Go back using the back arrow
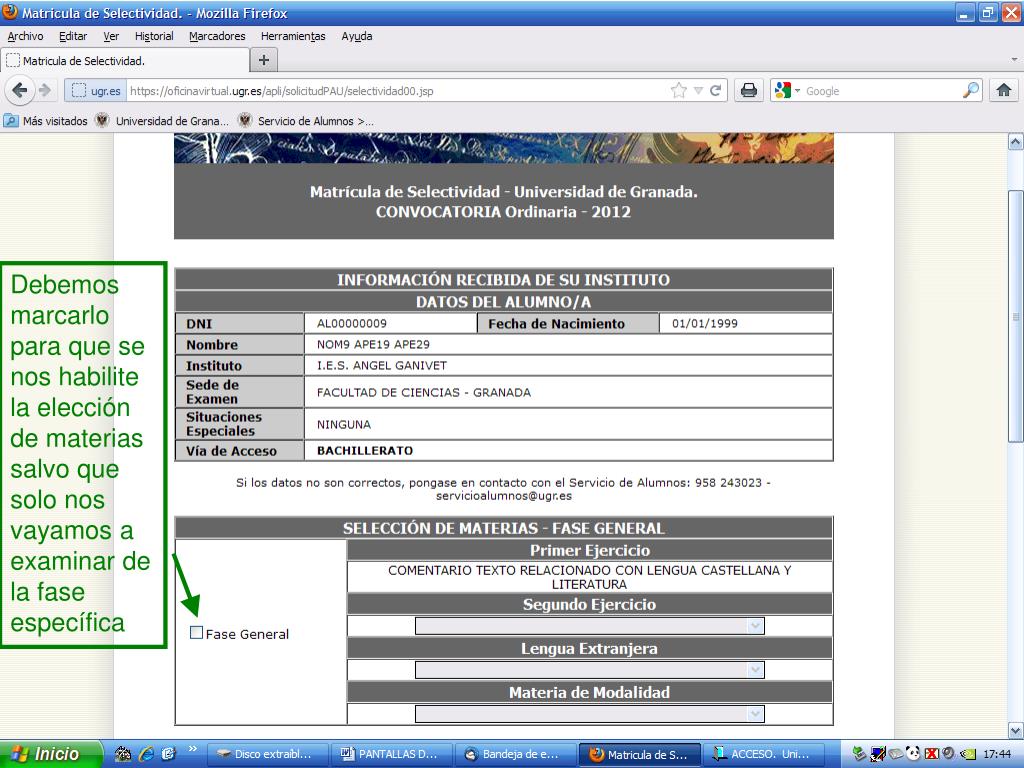Image resolution: width=1024 pixels, height=768 pixels. coord(20,90)
